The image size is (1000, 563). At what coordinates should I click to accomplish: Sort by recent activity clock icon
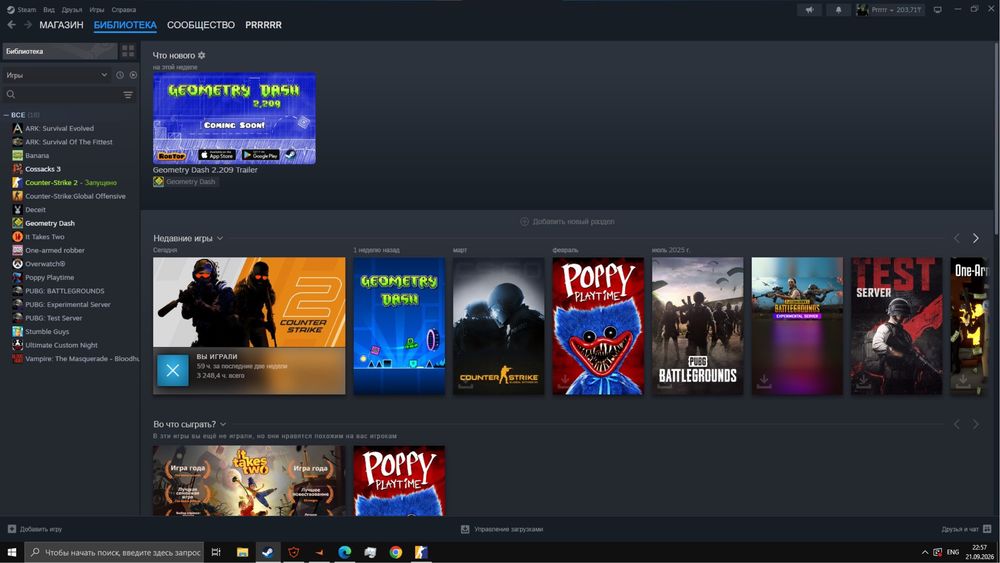tap(119, 75)
